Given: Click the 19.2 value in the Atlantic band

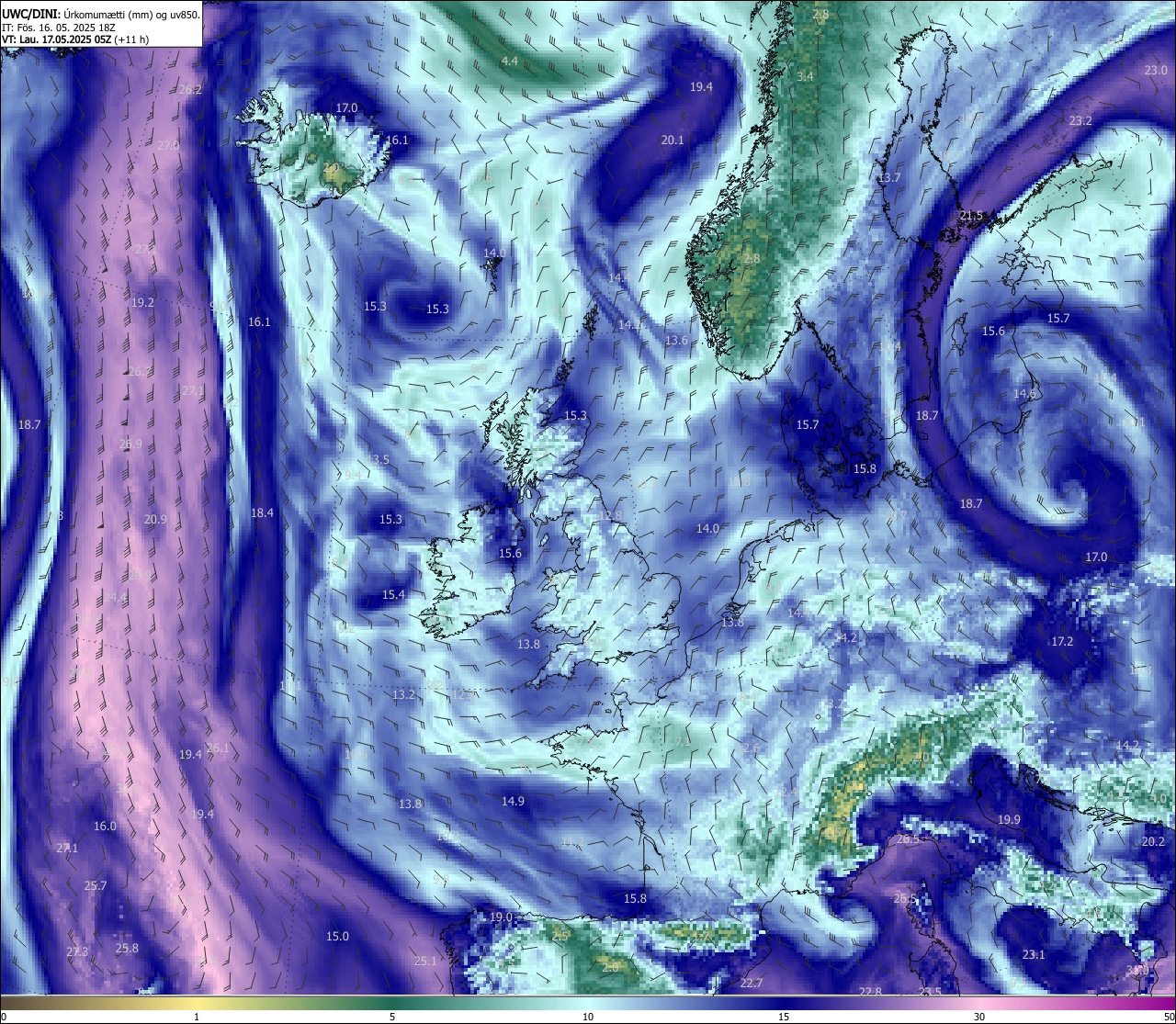Looking at the screenshot, I should click(142, 302).
